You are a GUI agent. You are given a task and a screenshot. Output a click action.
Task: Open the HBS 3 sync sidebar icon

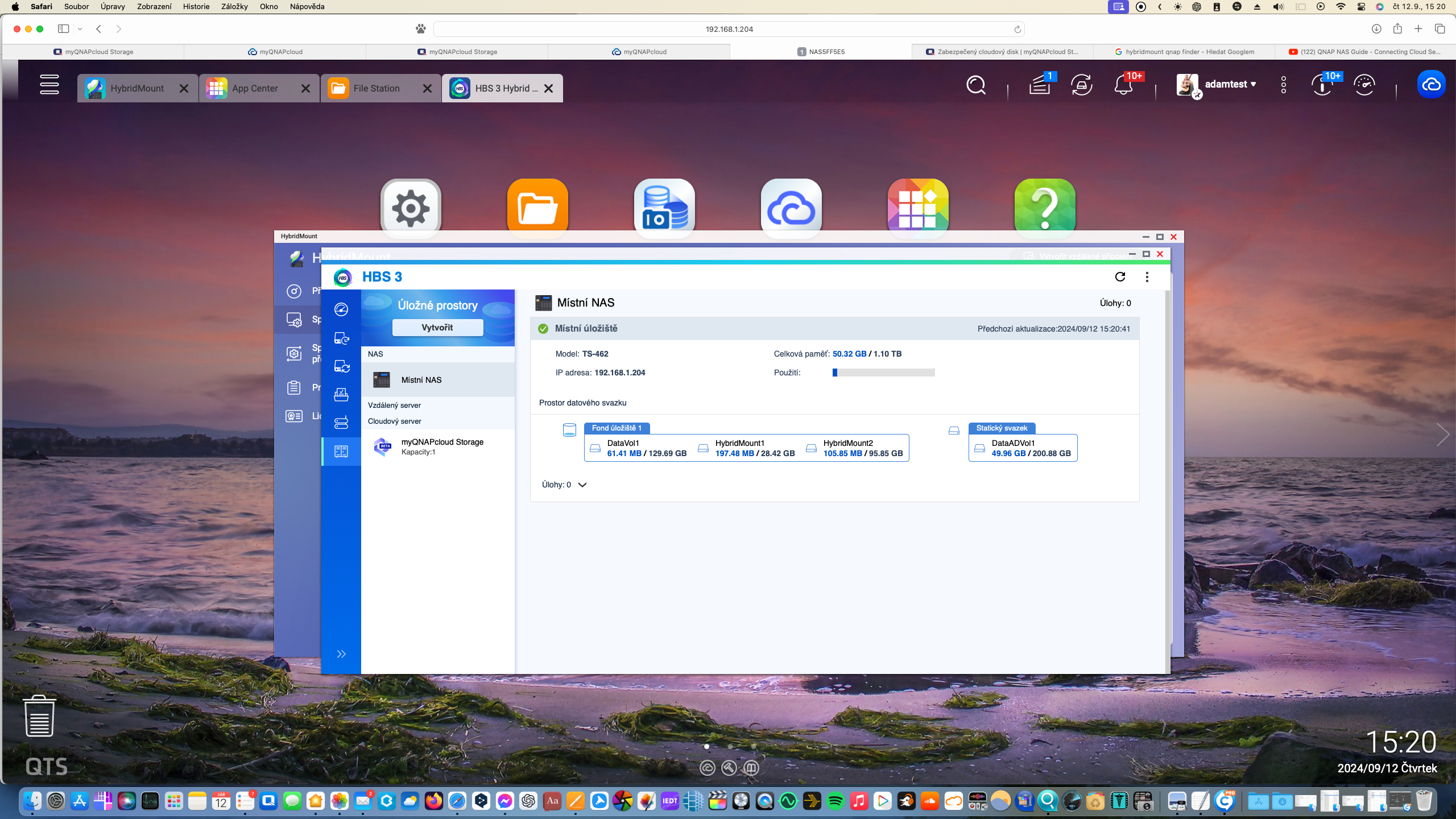click(x=341, y=367)
